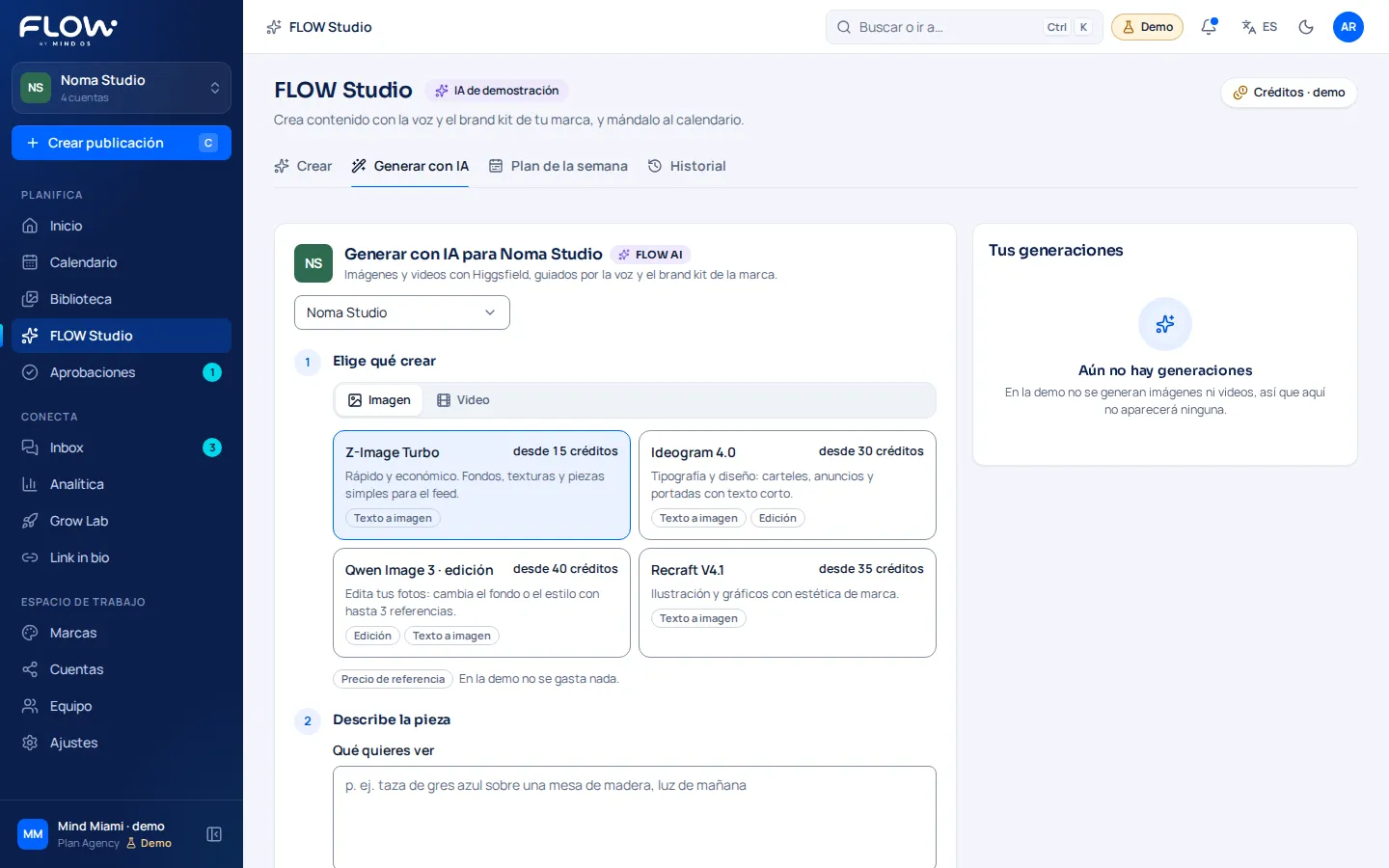1389x868 pixels.
Task: Open the Historial tab
Action: coord(687,166)
